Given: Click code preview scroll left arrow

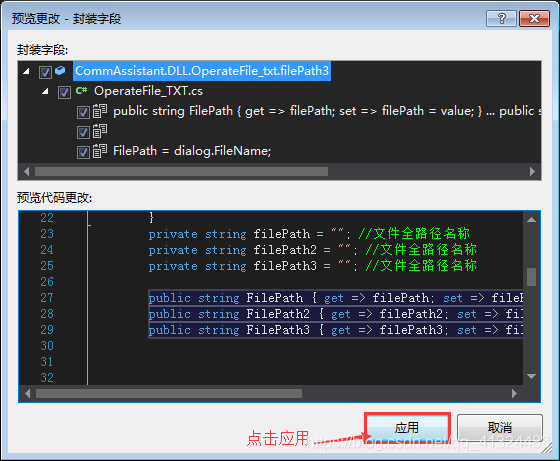Looking at the screenshot, I should (28, 394).
